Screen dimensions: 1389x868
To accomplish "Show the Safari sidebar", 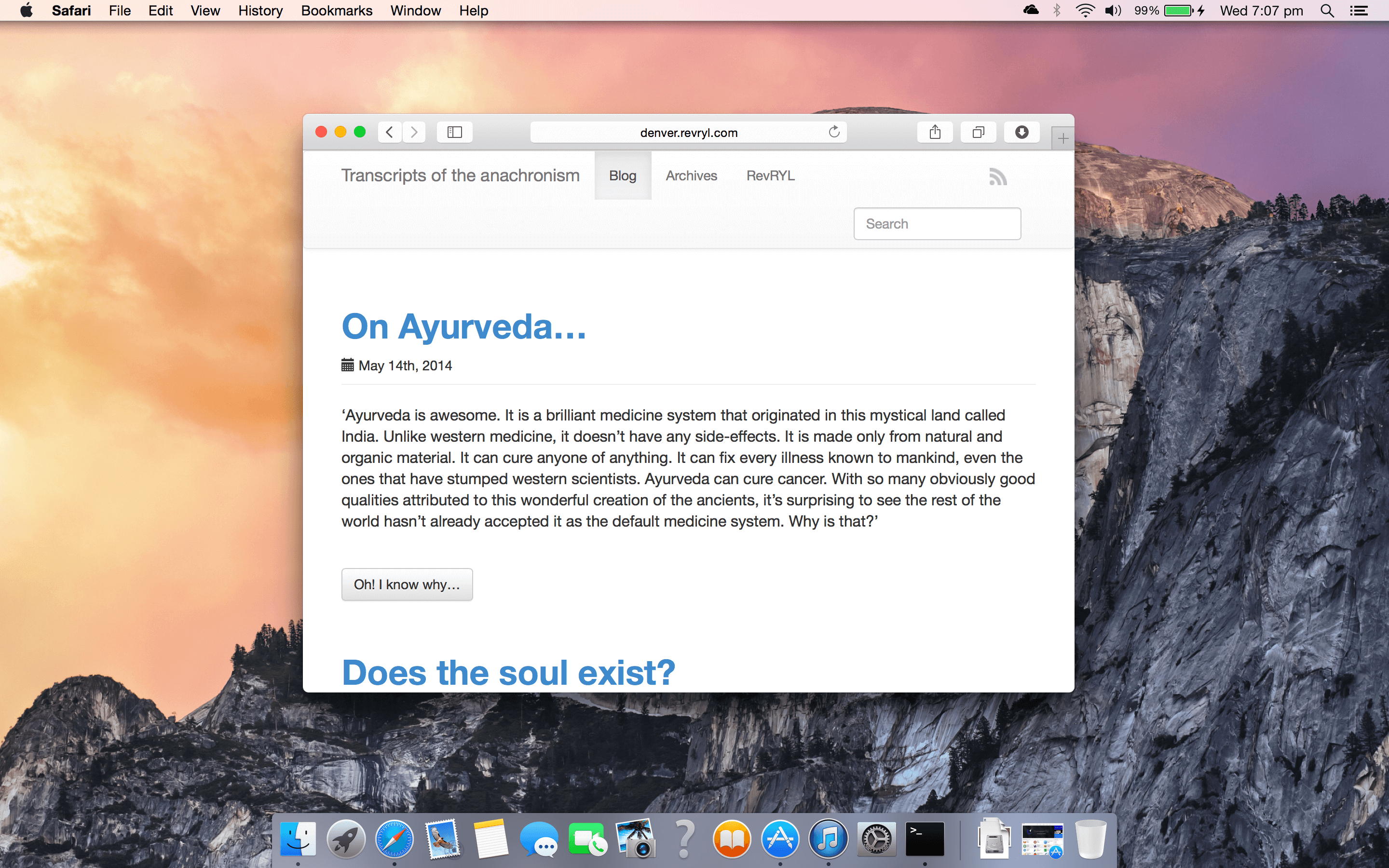I will pyautogui.click(x=455, y=133).
